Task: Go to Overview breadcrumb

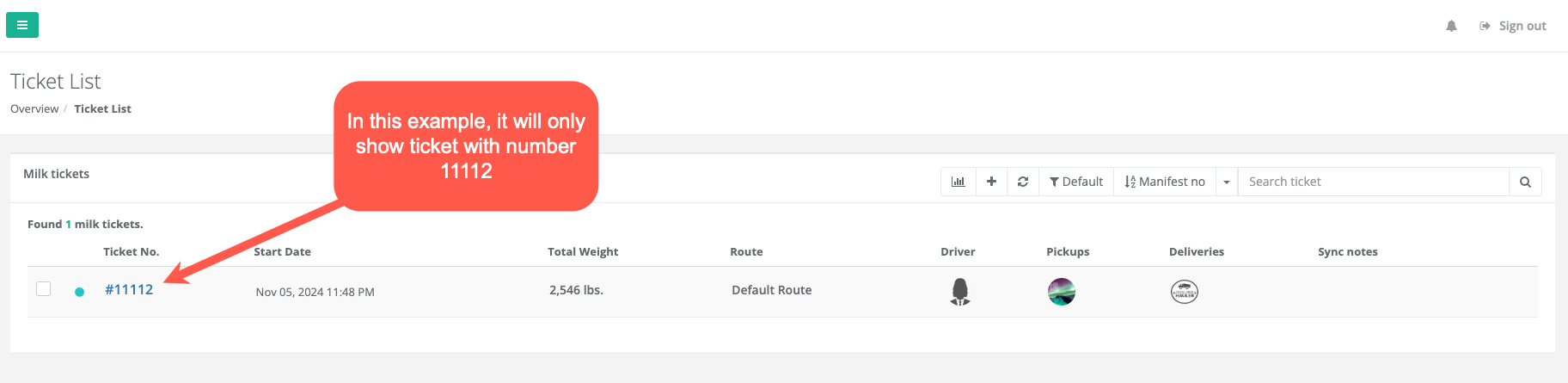Action: (34, 108)
